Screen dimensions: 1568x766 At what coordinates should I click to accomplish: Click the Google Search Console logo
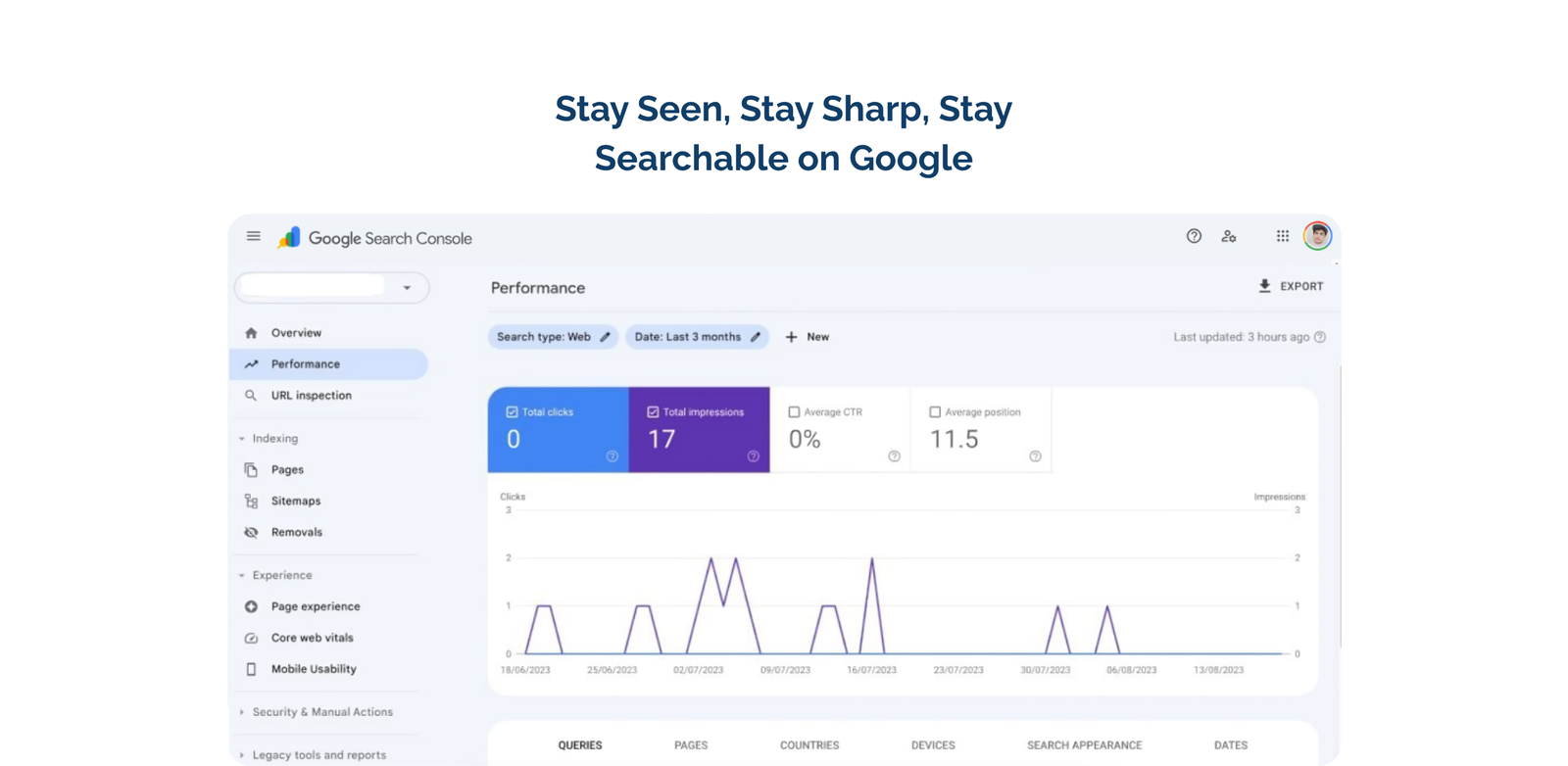[374, 238]
